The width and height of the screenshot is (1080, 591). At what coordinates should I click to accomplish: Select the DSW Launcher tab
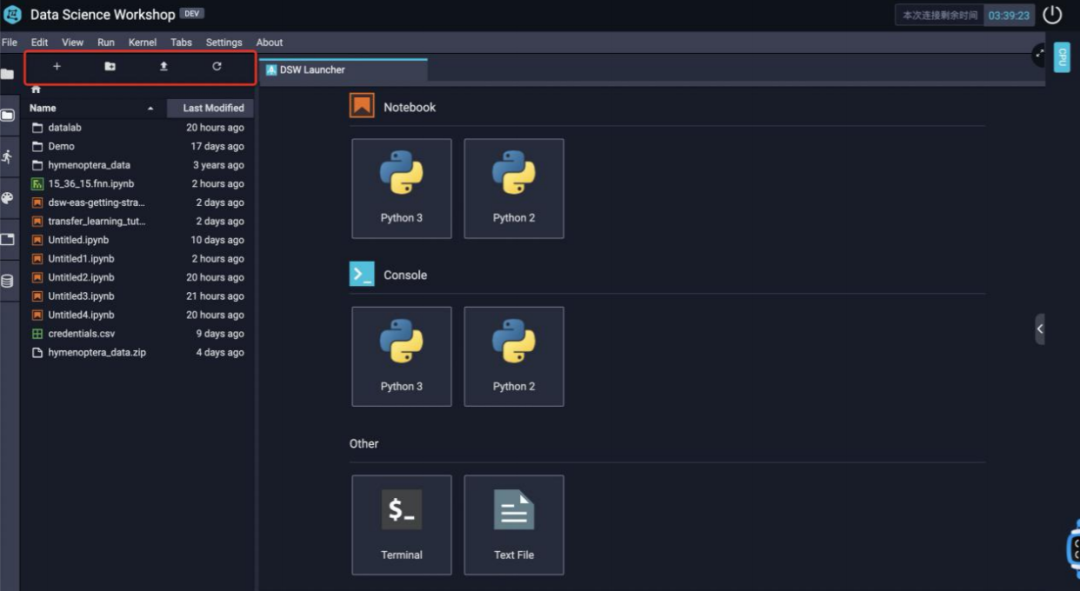[x=343, y=70]
